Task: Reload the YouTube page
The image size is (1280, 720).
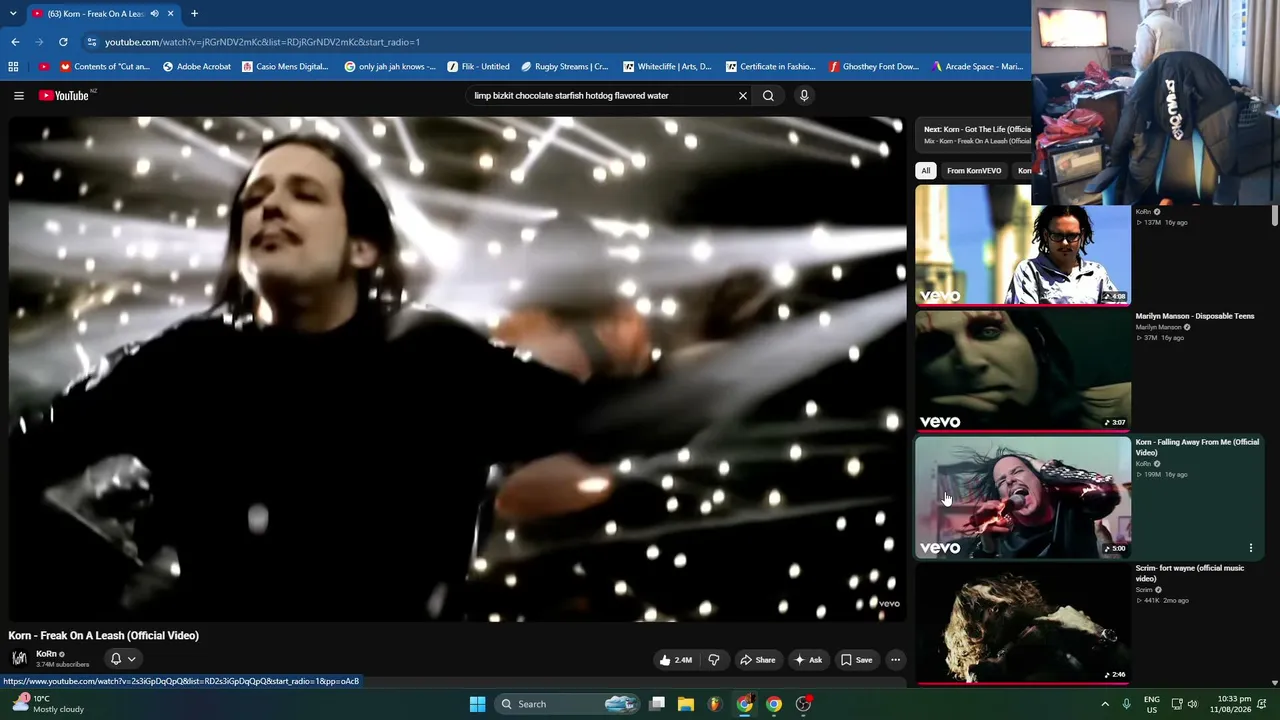Action: tap(63, 42)
